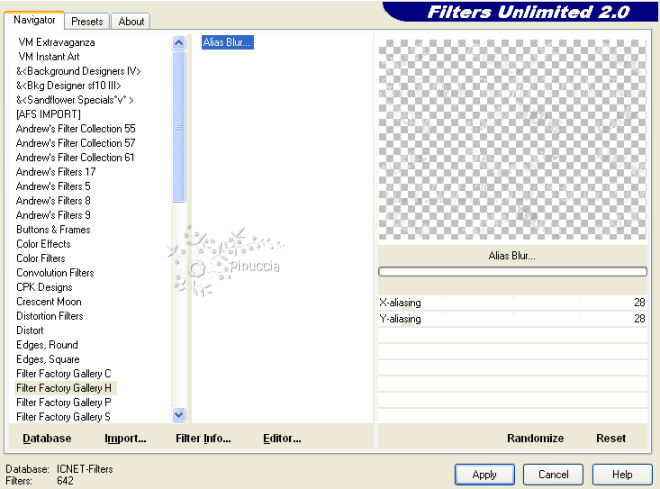Select Edges, Square category
Image resolution: width=660 pixels, height=489 pixels.
click(x=48, y=359)
